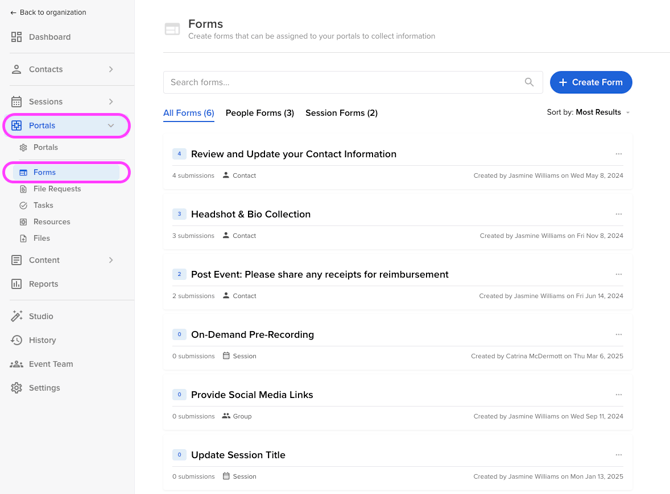The height and width of the screenshot is (494, 670).
Task: Go back to organization link
Action: tap(48, 13)
